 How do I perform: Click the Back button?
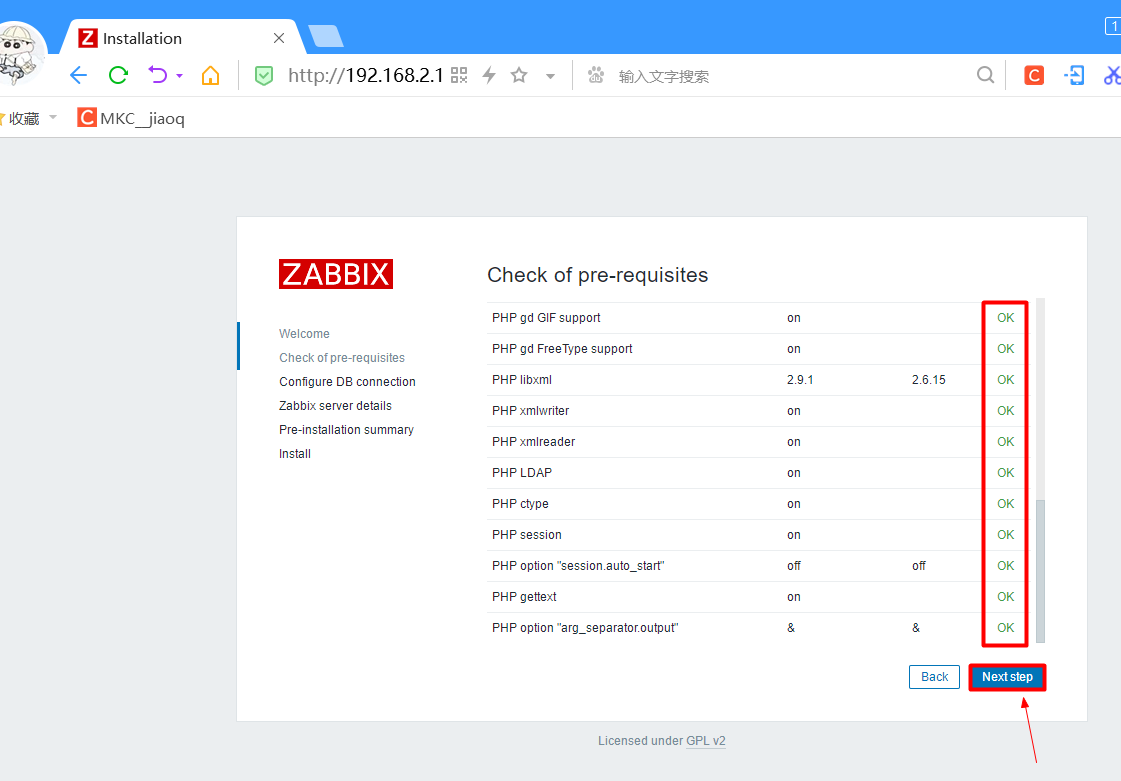tap(934, 677)
